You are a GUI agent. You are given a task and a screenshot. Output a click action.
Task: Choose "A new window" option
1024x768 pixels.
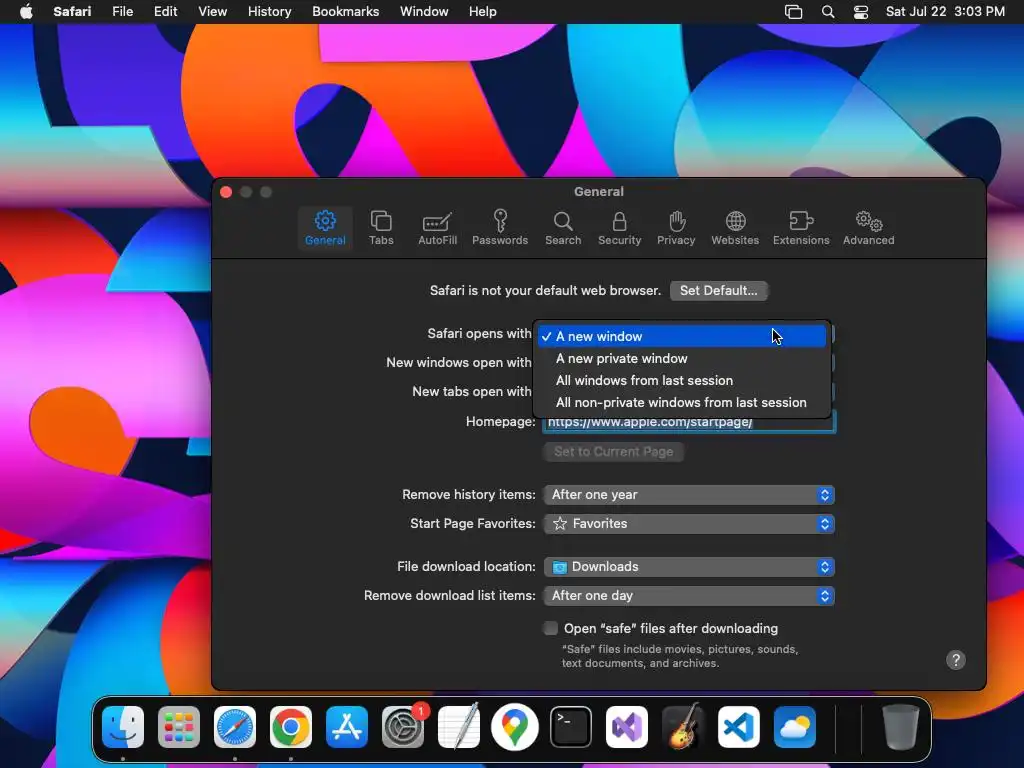[682, 336]
